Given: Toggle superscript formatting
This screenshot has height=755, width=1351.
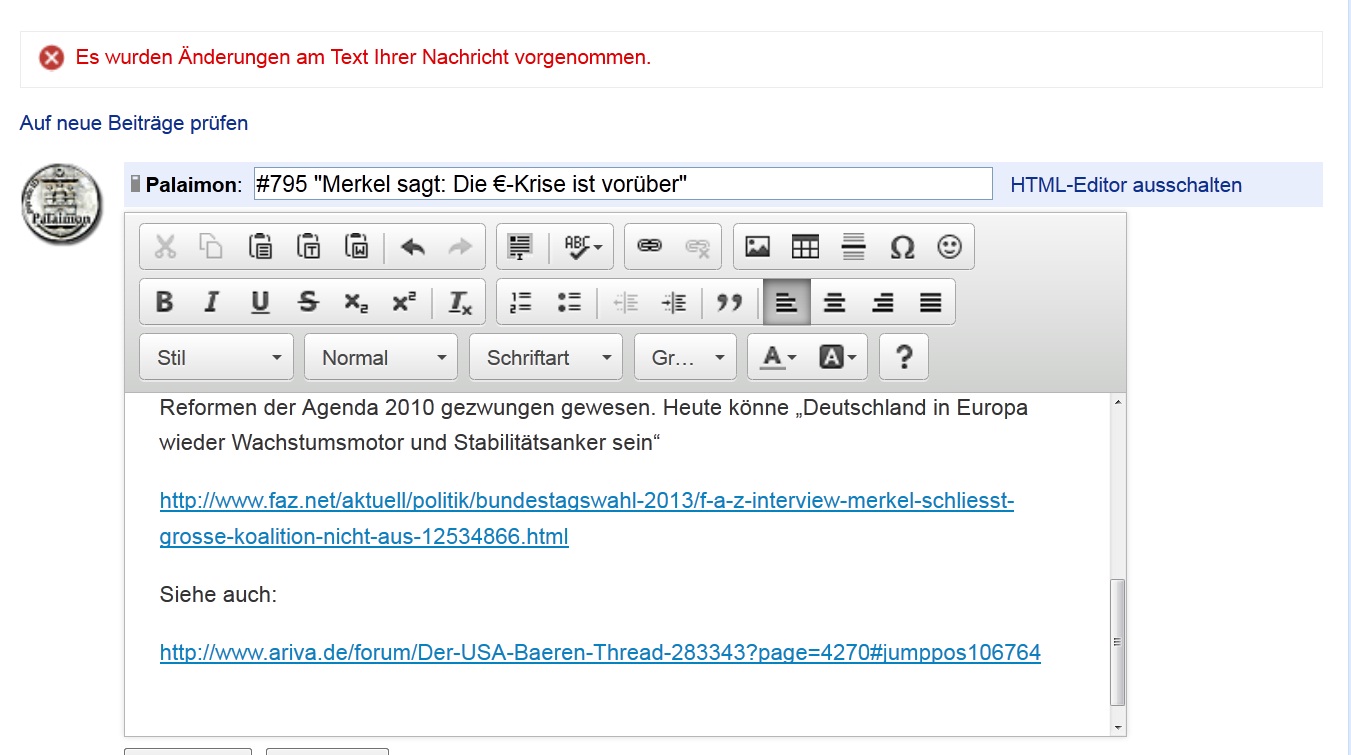Looking at the screenshot, I should coord(404,302).
